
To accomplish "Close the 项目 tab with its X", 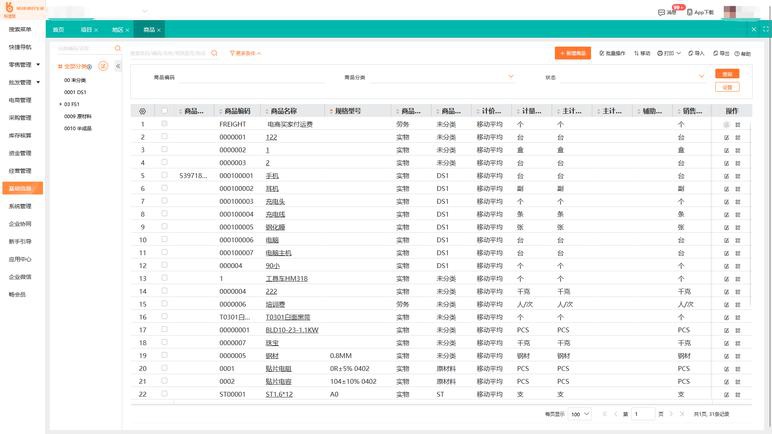I will (x=96, y=30).
